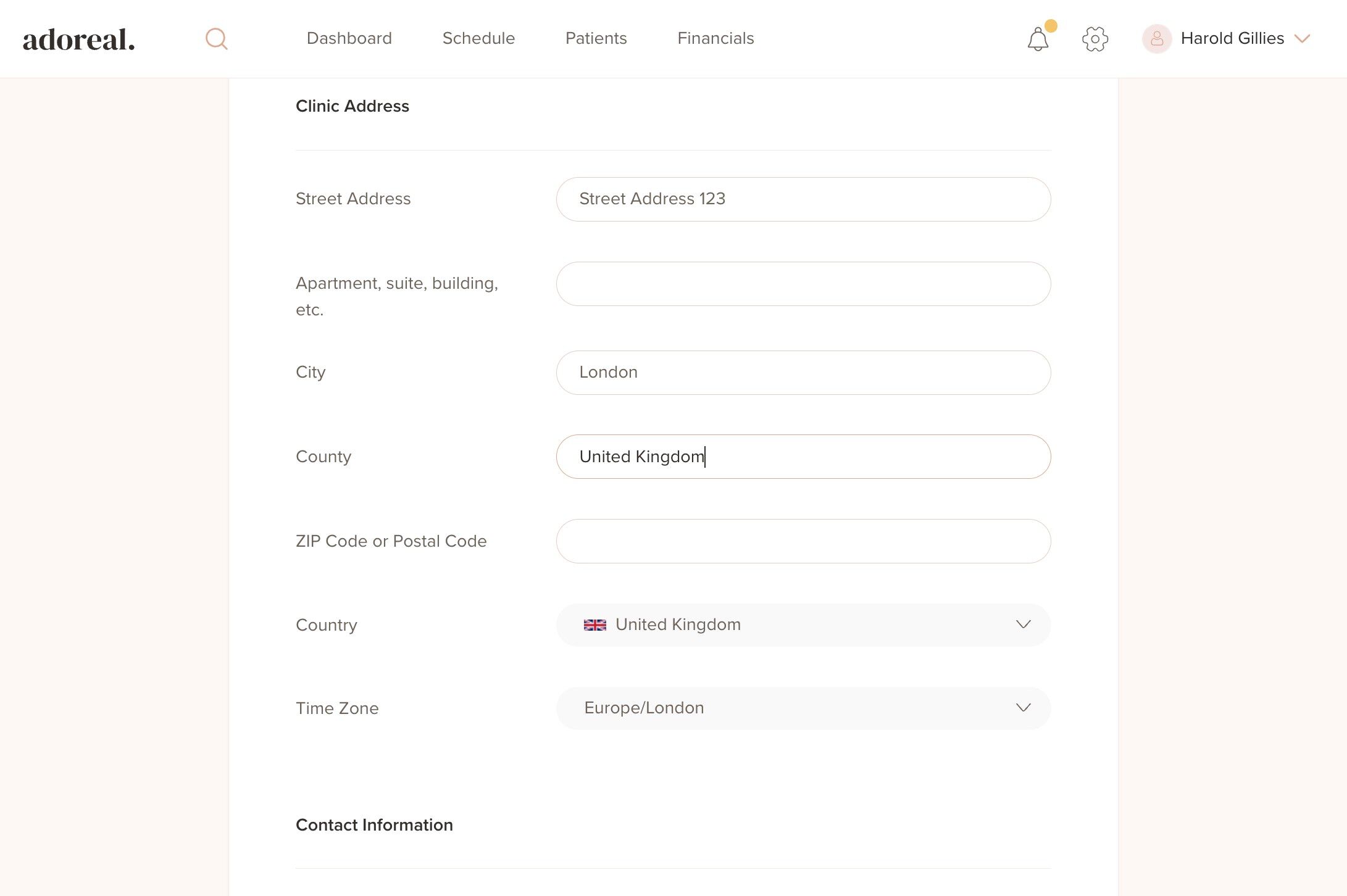Expand the Time Zone dropdown arrow

(x=1023, y=708)
